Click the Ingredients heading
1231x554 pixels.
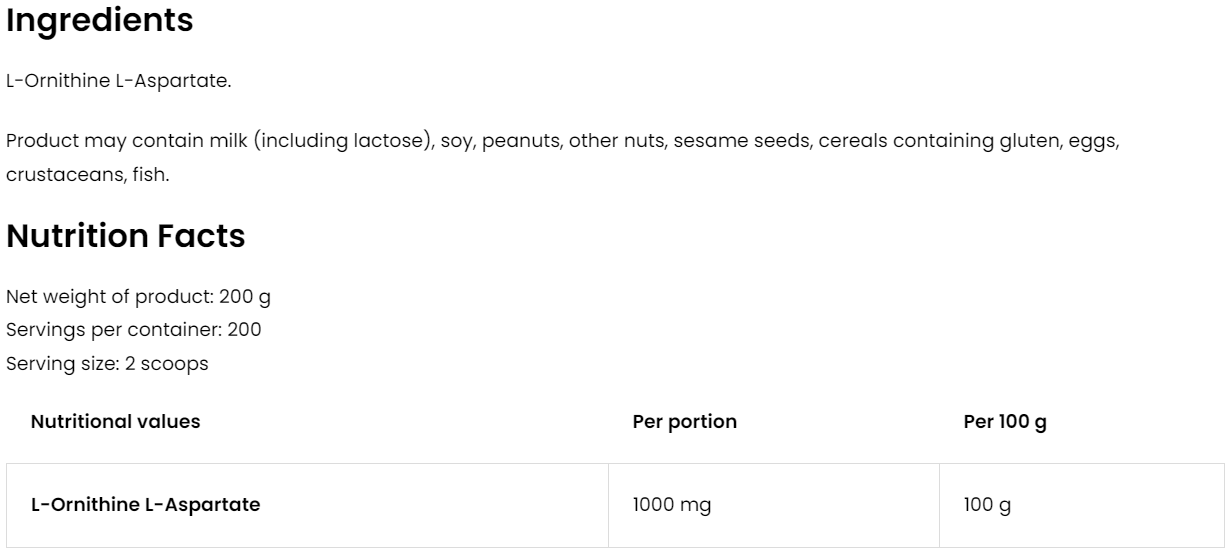(100, 21)
